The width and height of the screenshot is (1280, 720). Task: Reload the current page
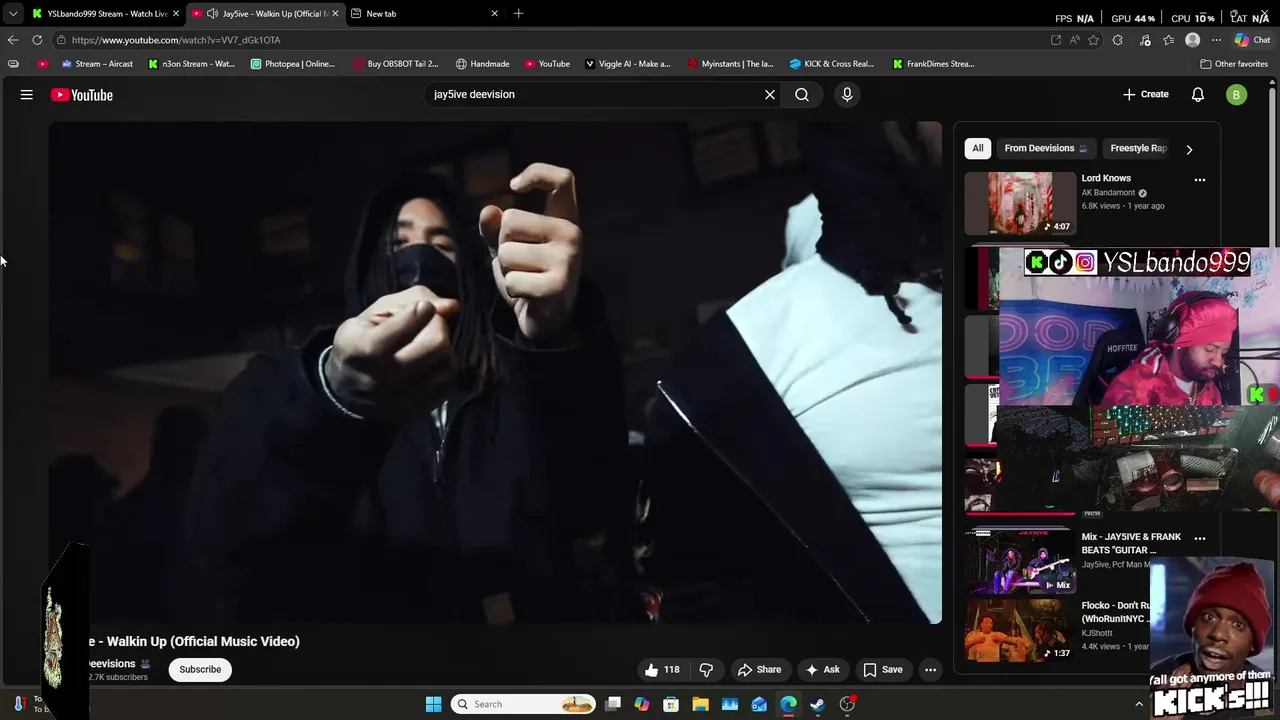(37, 40)
